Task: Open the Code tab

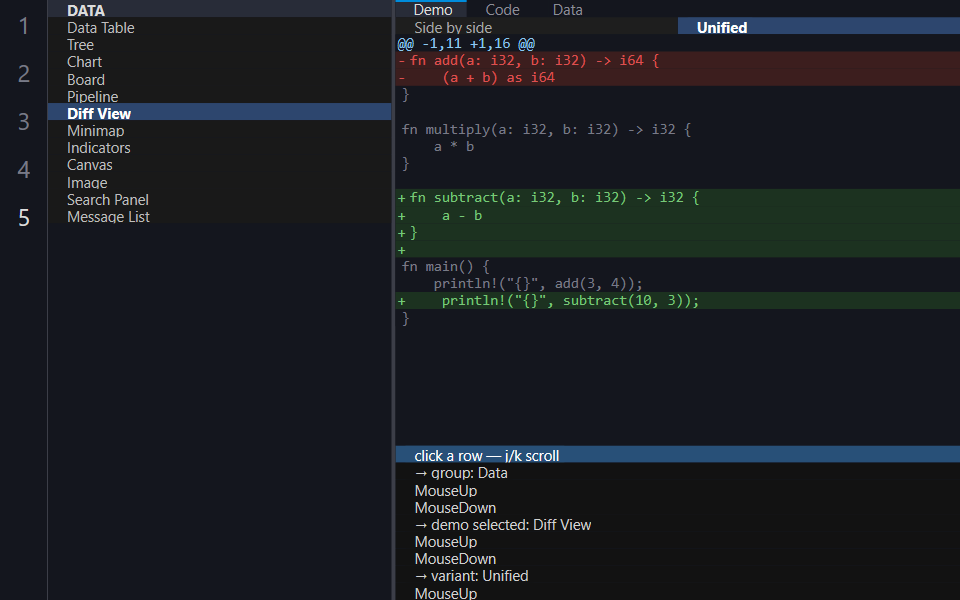Action: (502, 10)
